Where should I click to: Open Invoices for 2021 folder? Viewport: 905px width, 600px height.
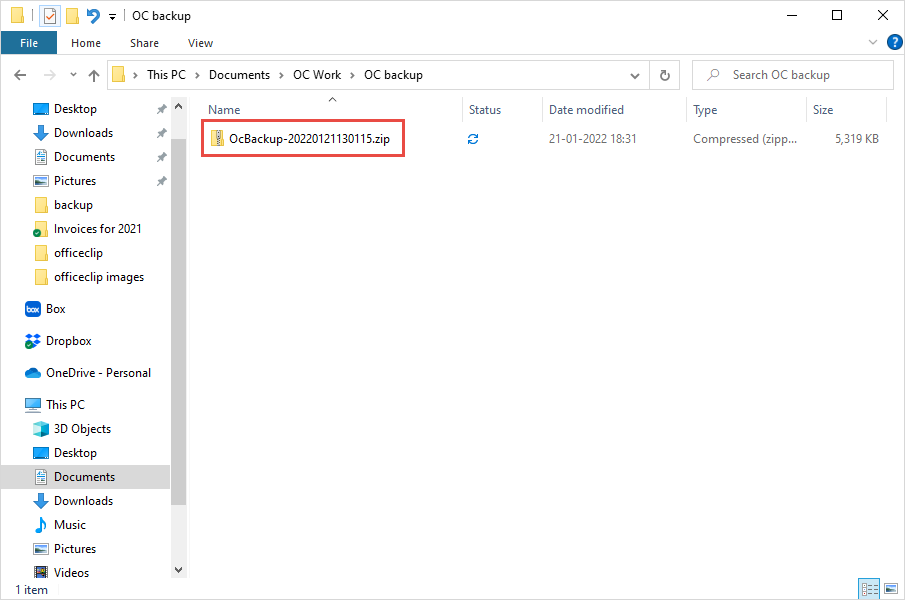(98, 229)
